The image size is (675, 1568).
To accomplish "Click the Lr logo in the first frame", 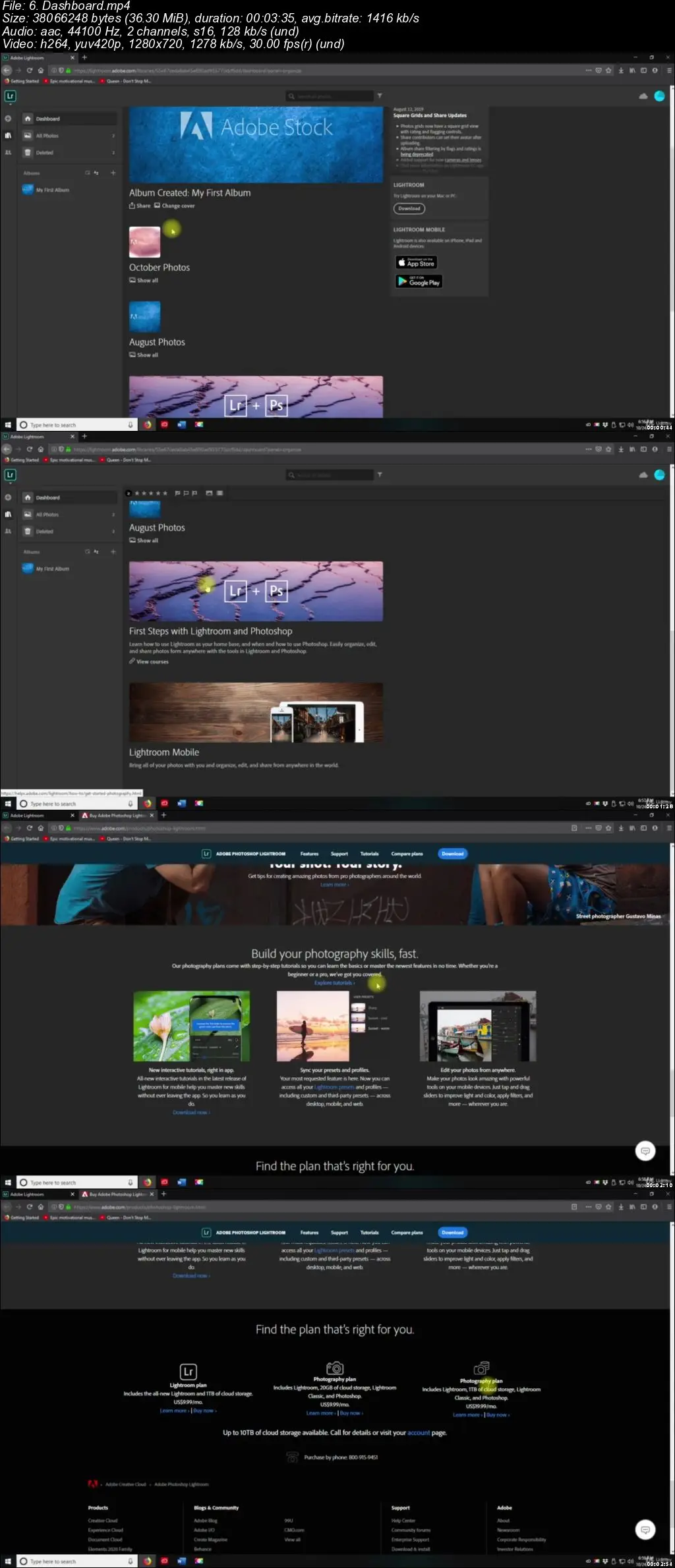I will pyautogui.click(x=10, y=96).
